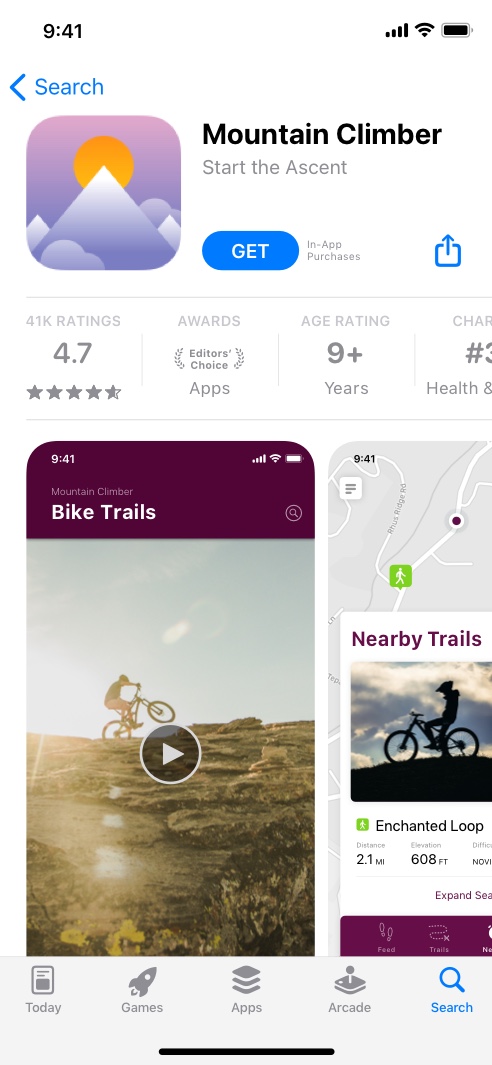Tap the green hiker marker on map
The height and width of the screenshot is (1065, 492).
click(400, 577)
